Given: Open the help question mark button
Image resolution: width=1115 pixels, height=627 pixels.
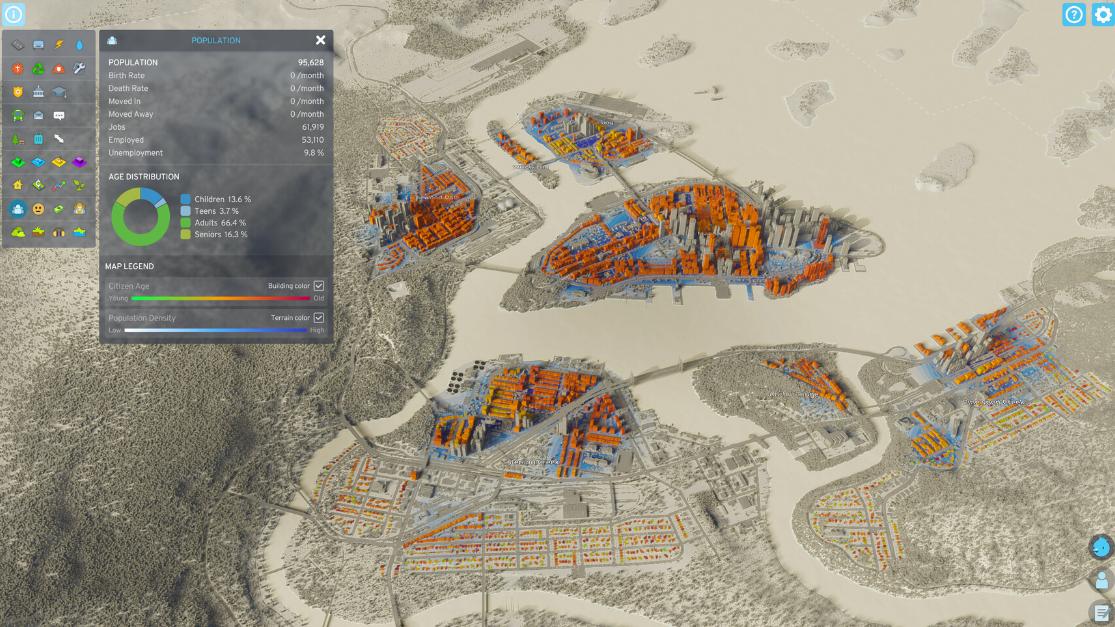Looking at the screenshot, I should 1074,14.
